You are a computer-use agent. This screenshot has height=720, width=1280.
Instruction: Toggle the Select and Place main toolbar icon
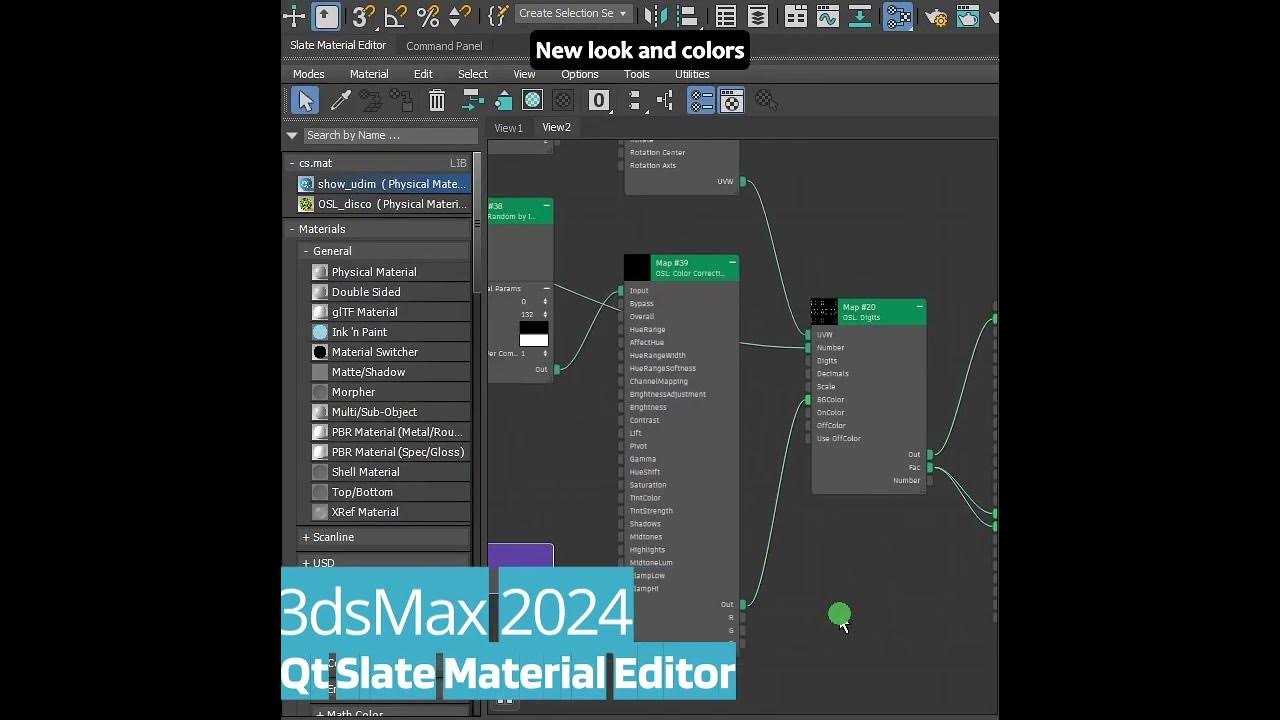(x=327, y=15)
